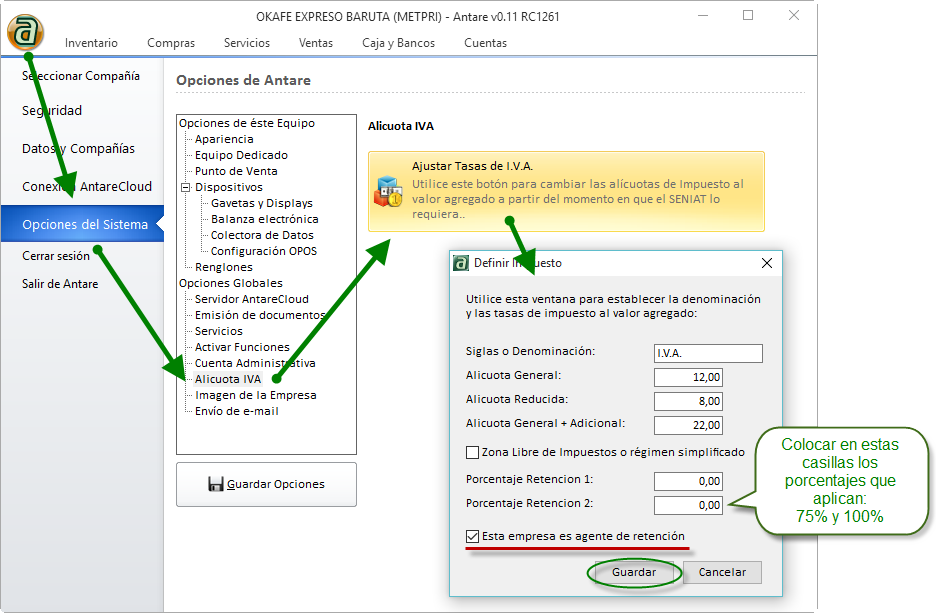Enable Zona Libre de Impuestos checkbox
Viewport: 936px width, 613px height.
[473, 452]
